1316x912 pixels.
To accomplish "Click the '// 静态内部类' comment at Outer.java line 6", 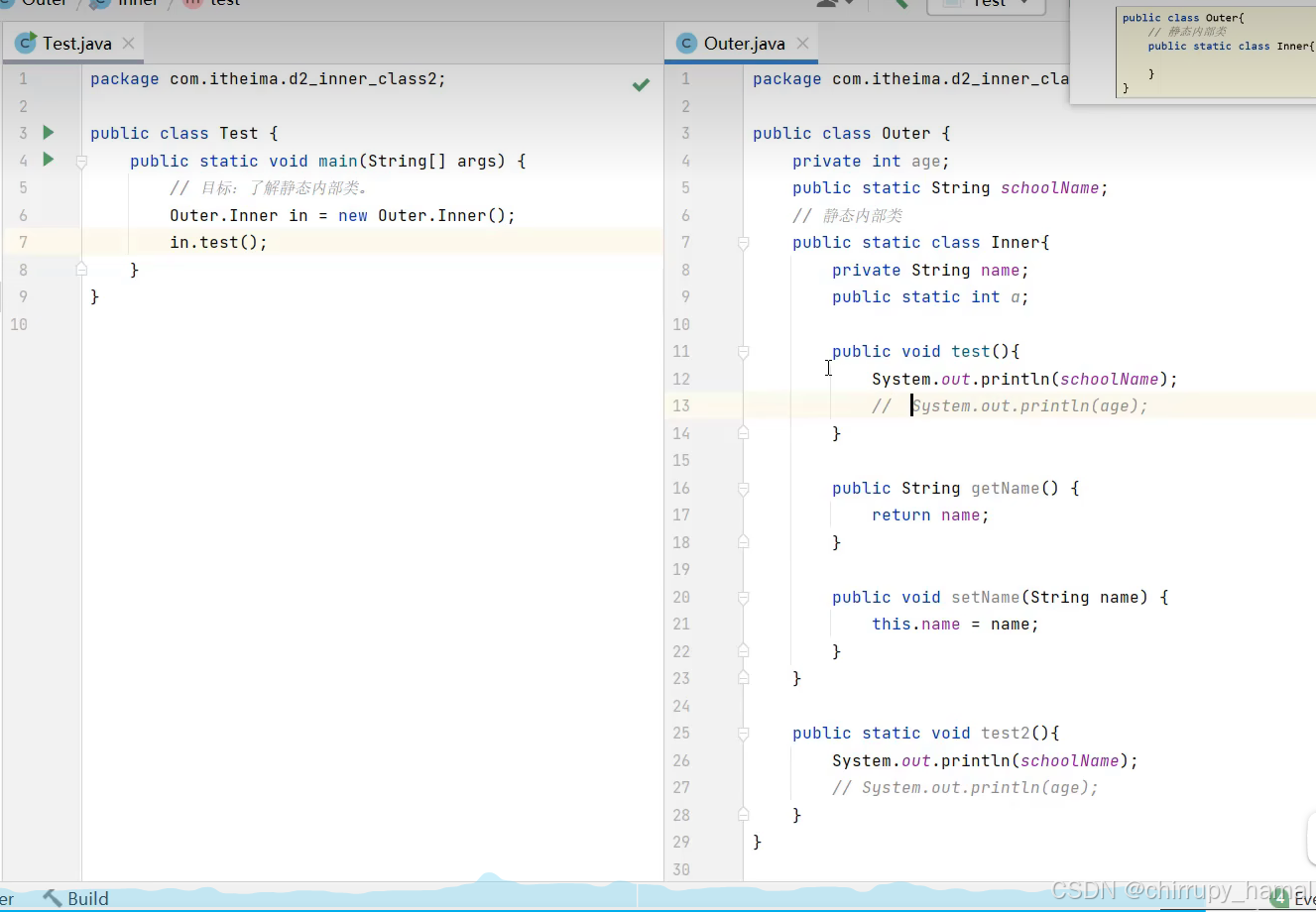I will coord(848,215).
